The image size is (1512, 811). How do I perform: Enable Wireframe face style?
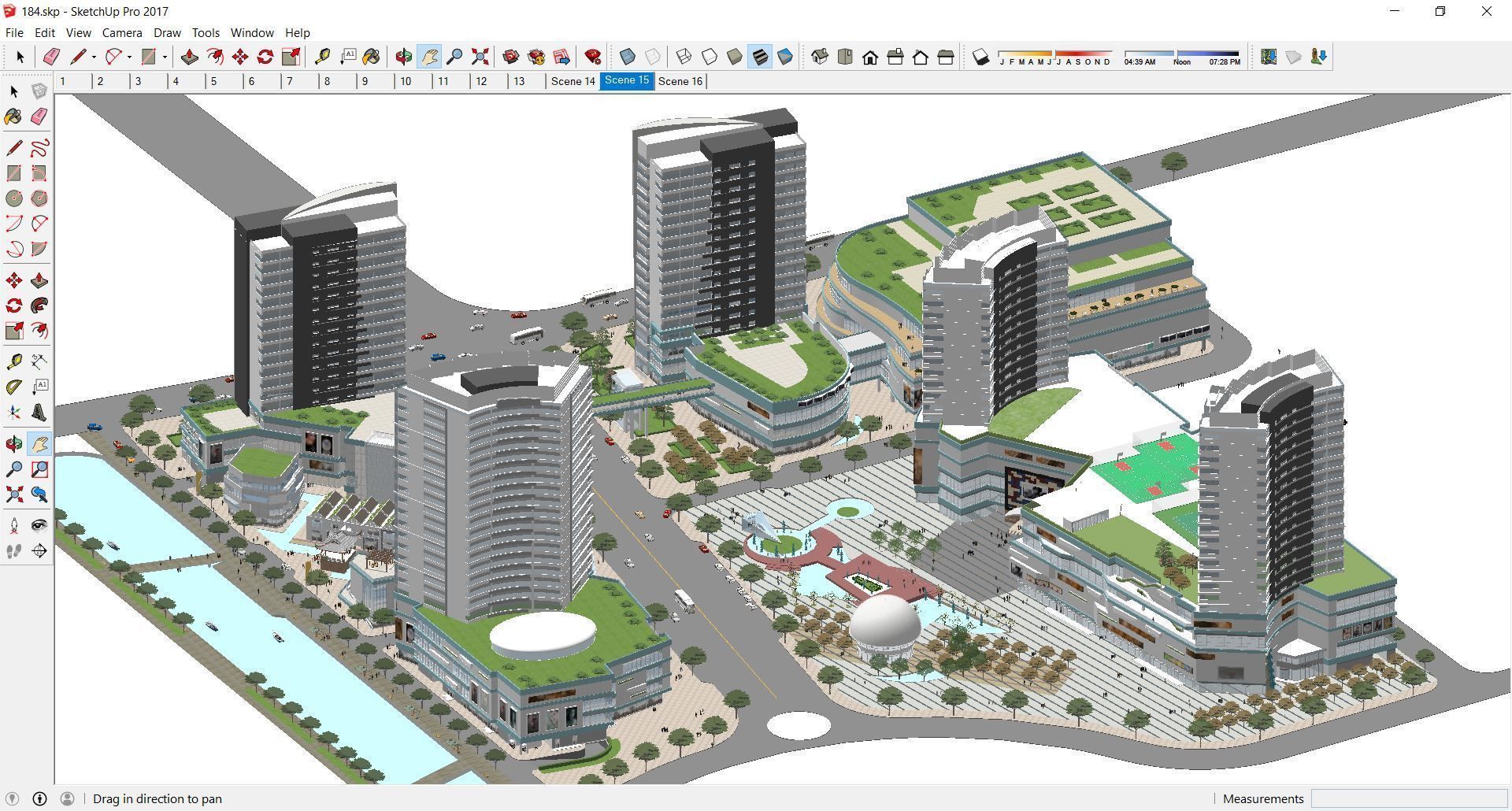[684, 57]
